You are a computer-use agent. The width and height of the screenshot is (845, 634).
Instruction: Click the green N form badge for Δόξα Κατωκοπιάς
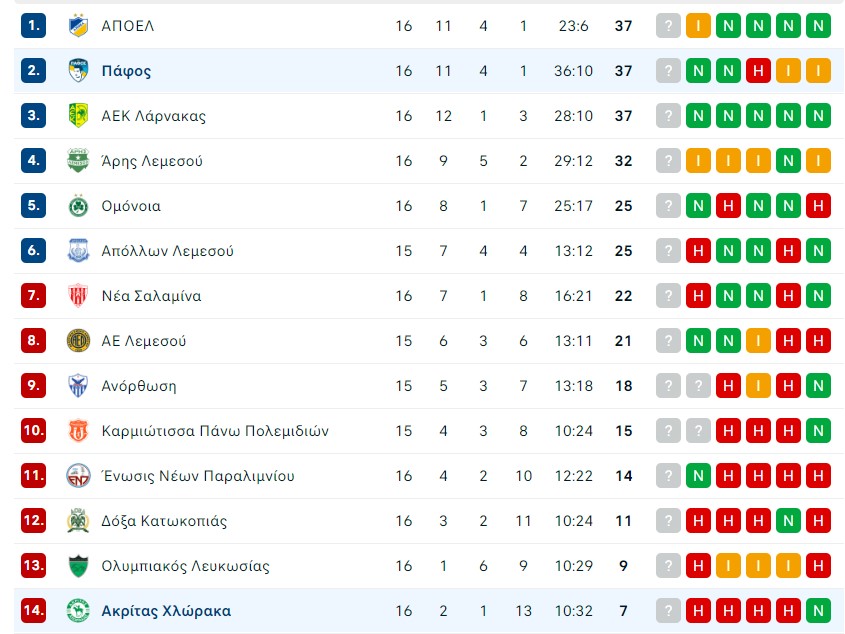tap(788, 521)
